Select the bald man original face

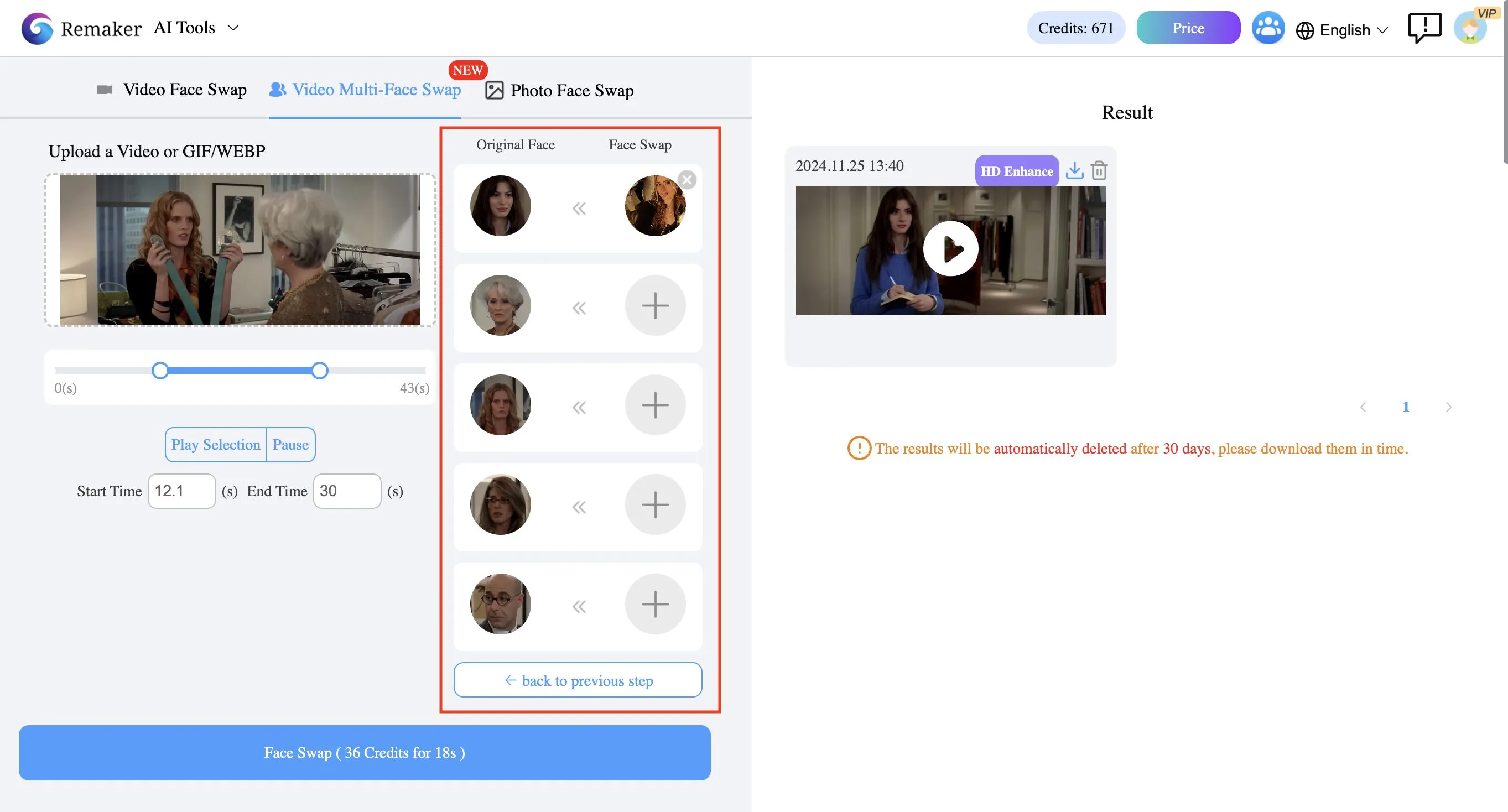pyautogui.click(x=501, y=604)
